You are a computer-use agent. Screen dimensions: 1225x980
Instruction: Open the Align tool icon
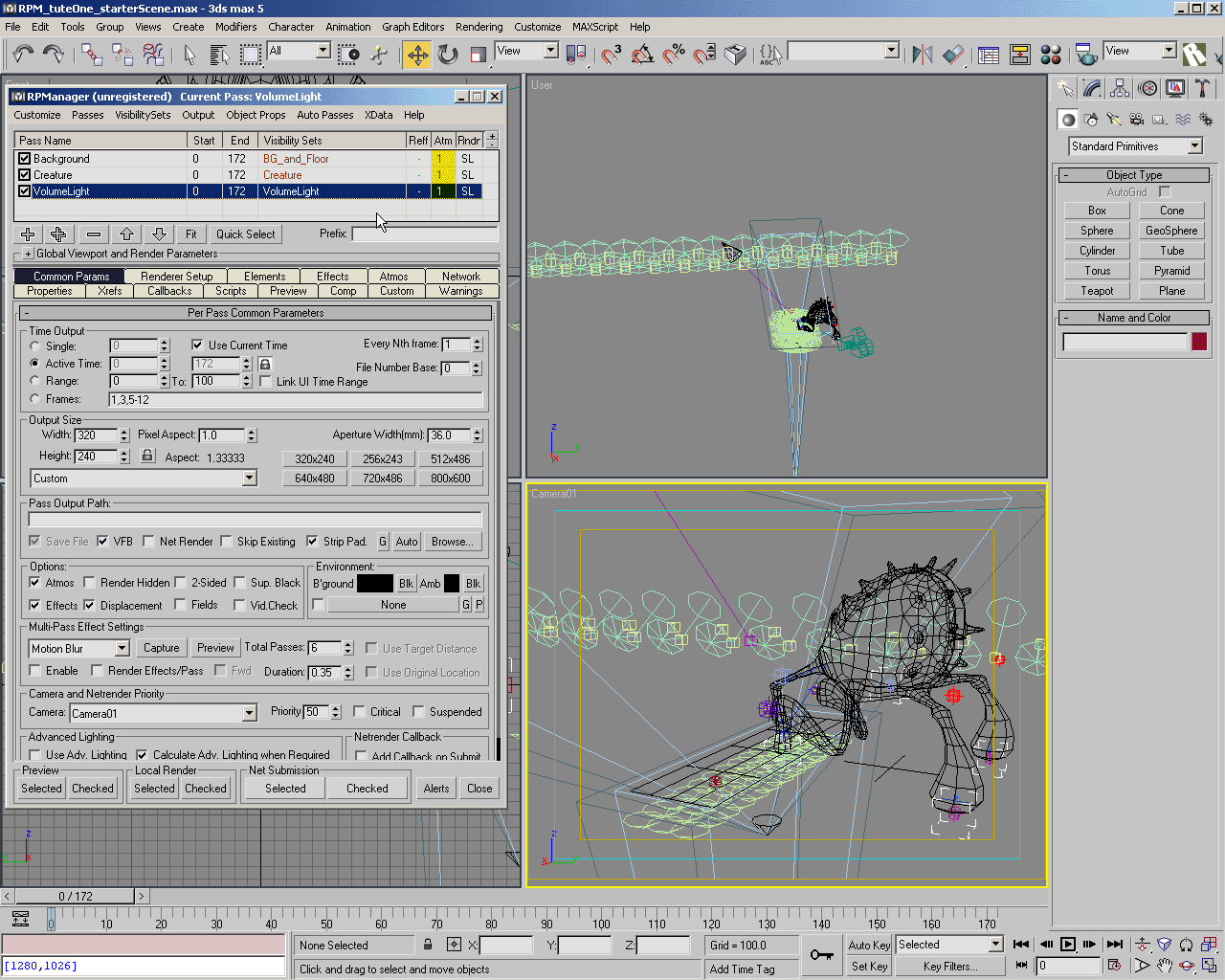click(953, 54)
